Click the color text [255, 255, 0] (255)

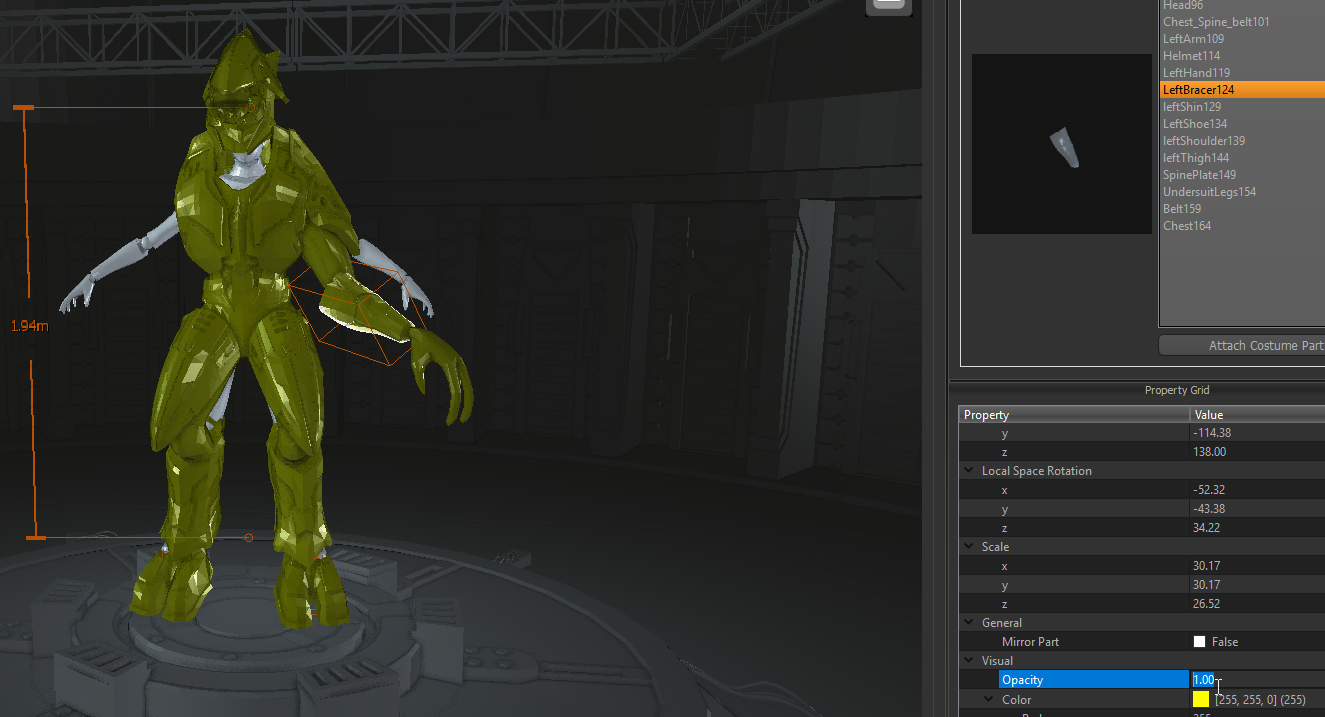1260,699
